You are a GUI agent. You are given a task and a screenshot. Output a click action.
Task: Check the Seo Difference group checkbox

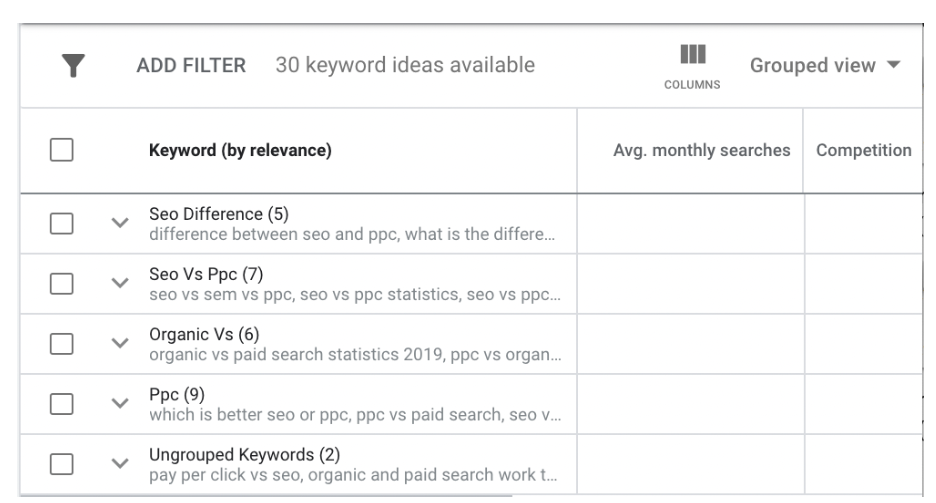[x=63, y=223]
